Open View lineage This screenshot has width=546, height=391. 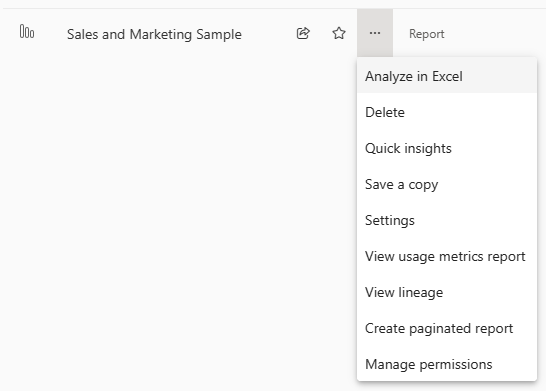click(447, 292)
